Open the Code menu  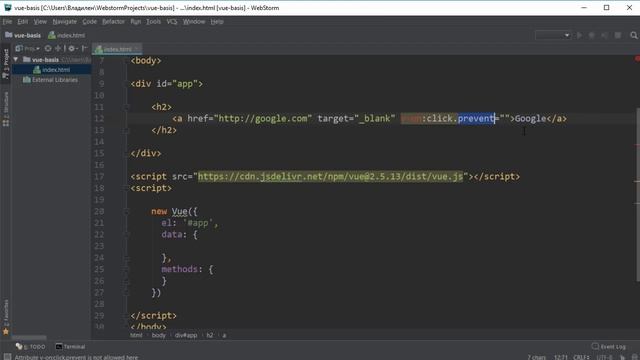(89, 22)
